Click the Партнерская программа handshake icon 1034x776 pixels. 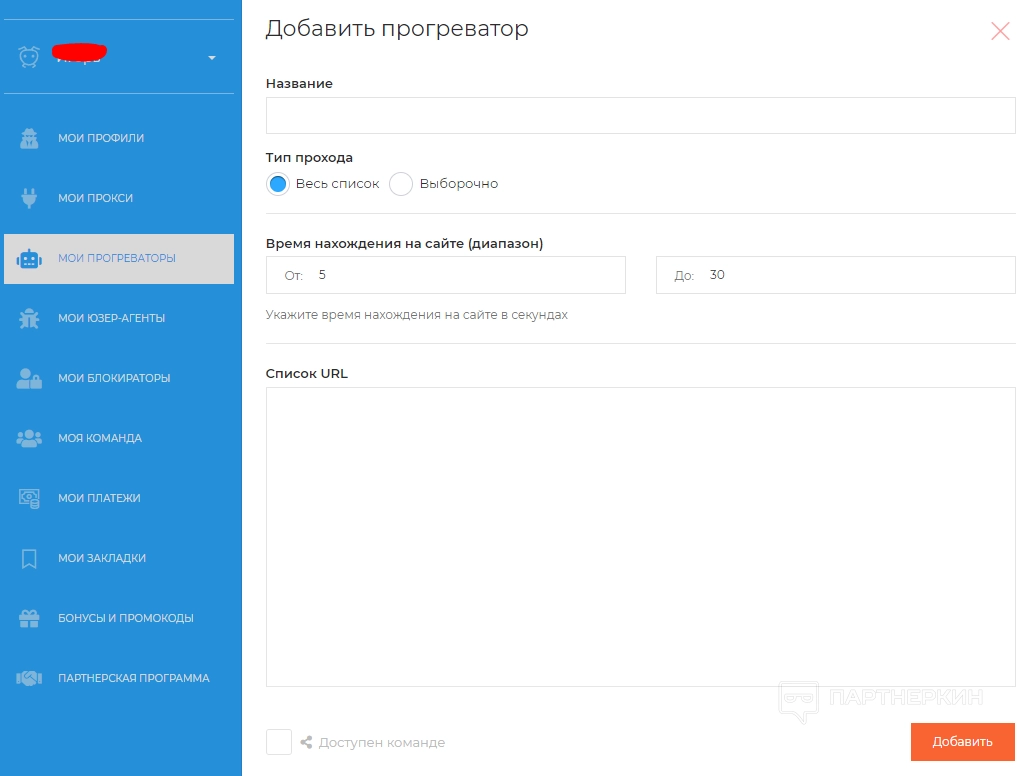click(x=29, y=678)
